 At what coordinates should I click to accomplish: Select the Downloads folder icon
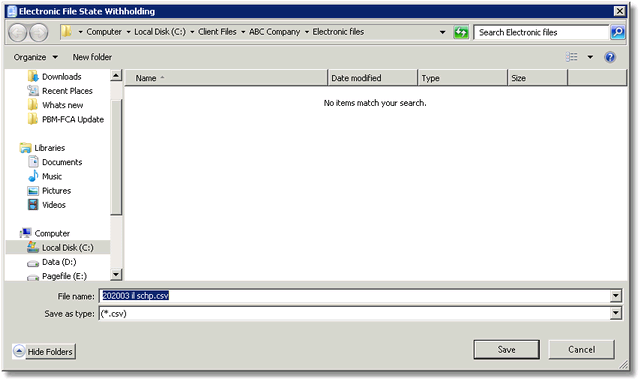(33, 76)
